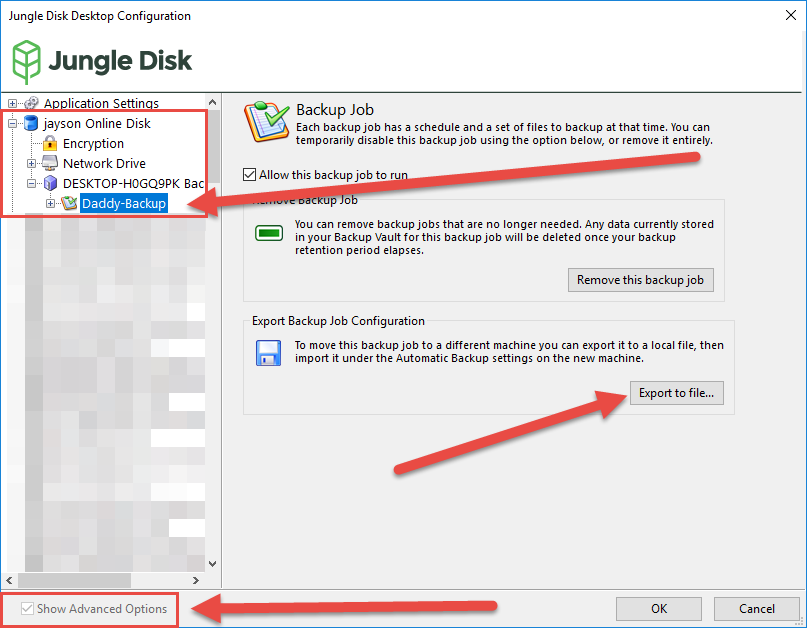Toggle Allow this backup job to run
The height and width of the screenshot is (628, 807).
(250, 175)
